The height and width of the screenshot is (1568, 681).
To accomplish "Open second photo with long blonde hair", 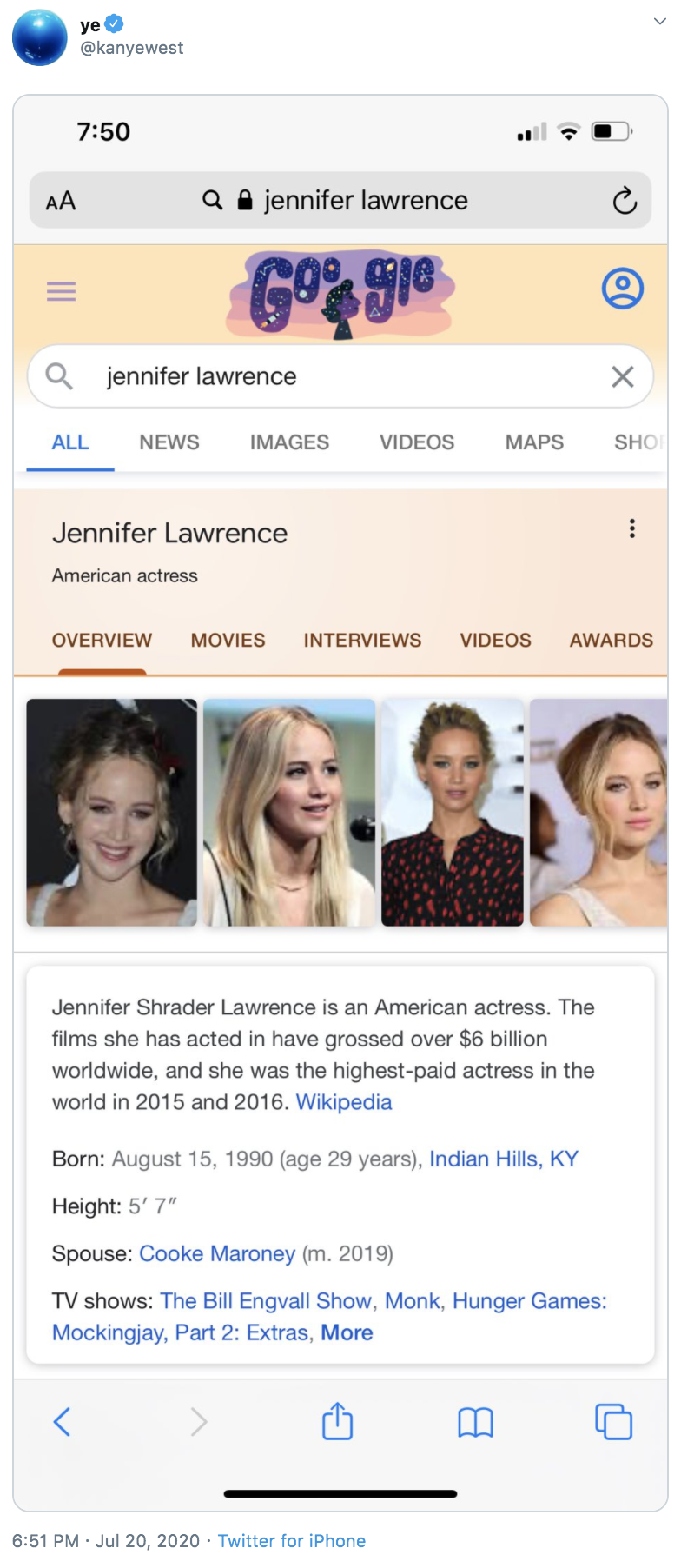I will (289, 813).
